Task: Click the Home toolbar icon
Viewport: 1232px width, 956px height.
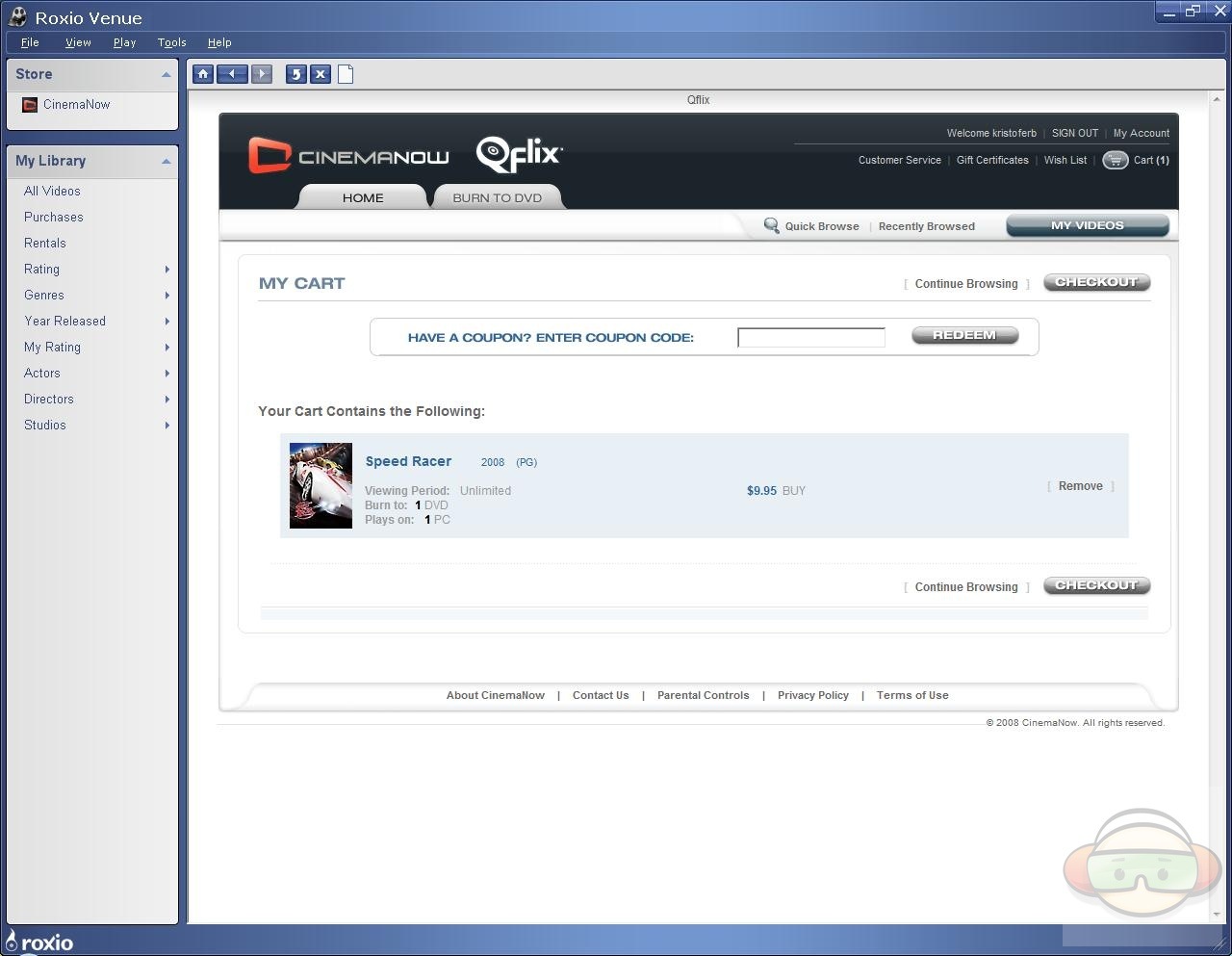Action: (x=203, y=74)
